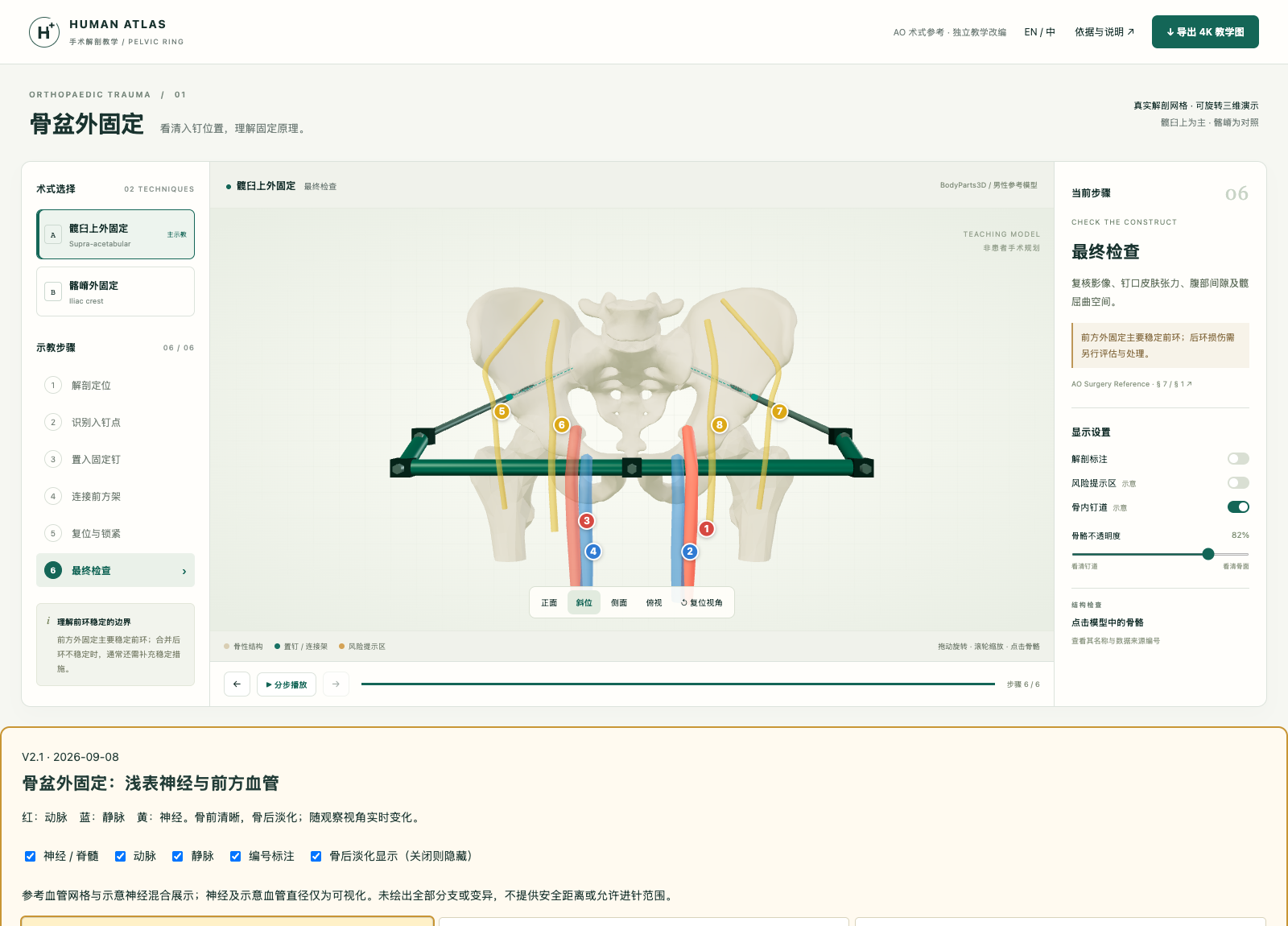Viewport: 1288px width, 926px height.
Task: Click step 1 解剖定位 in the steps list
Action: [x=115, y=385]
